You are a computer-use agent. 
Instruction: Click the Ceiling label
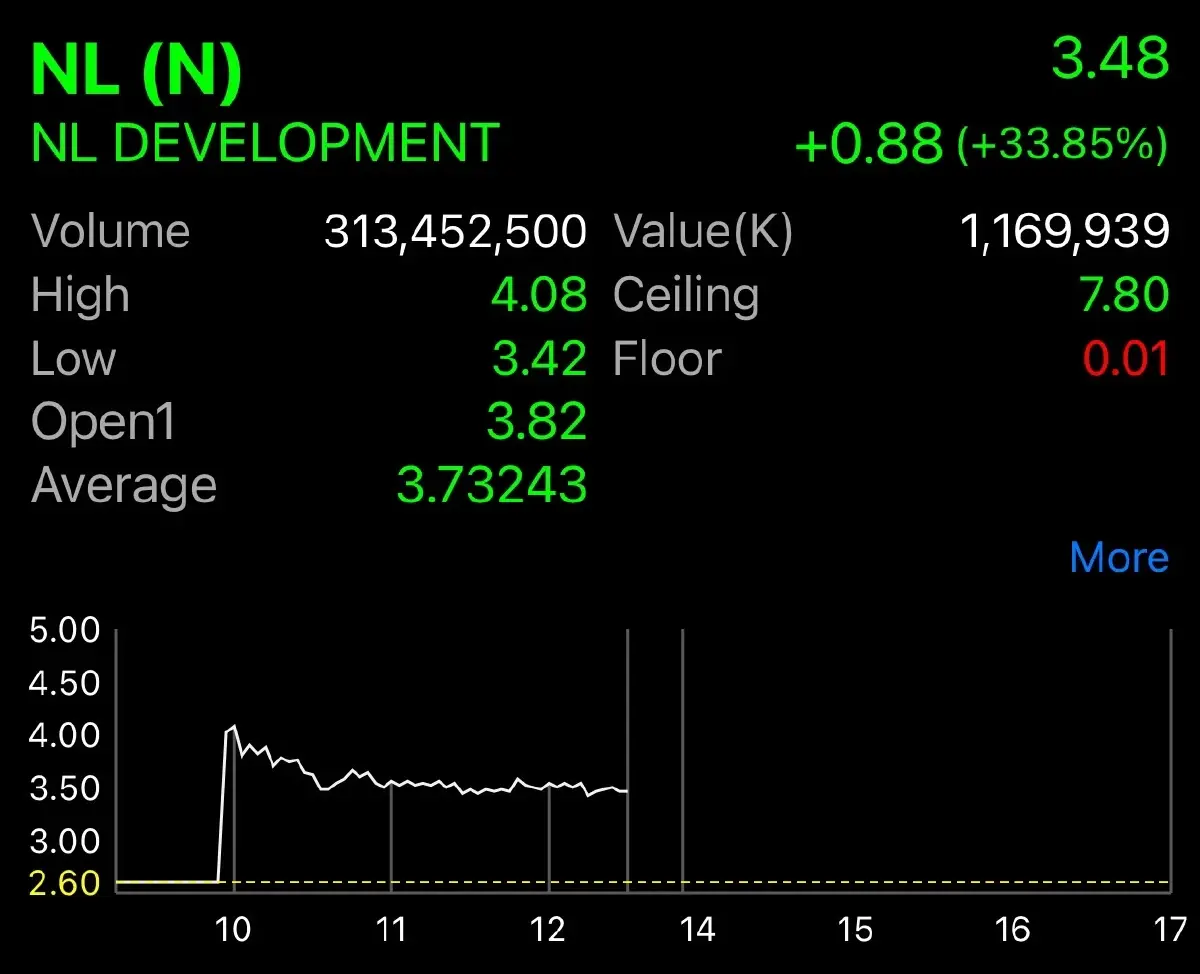686,297
